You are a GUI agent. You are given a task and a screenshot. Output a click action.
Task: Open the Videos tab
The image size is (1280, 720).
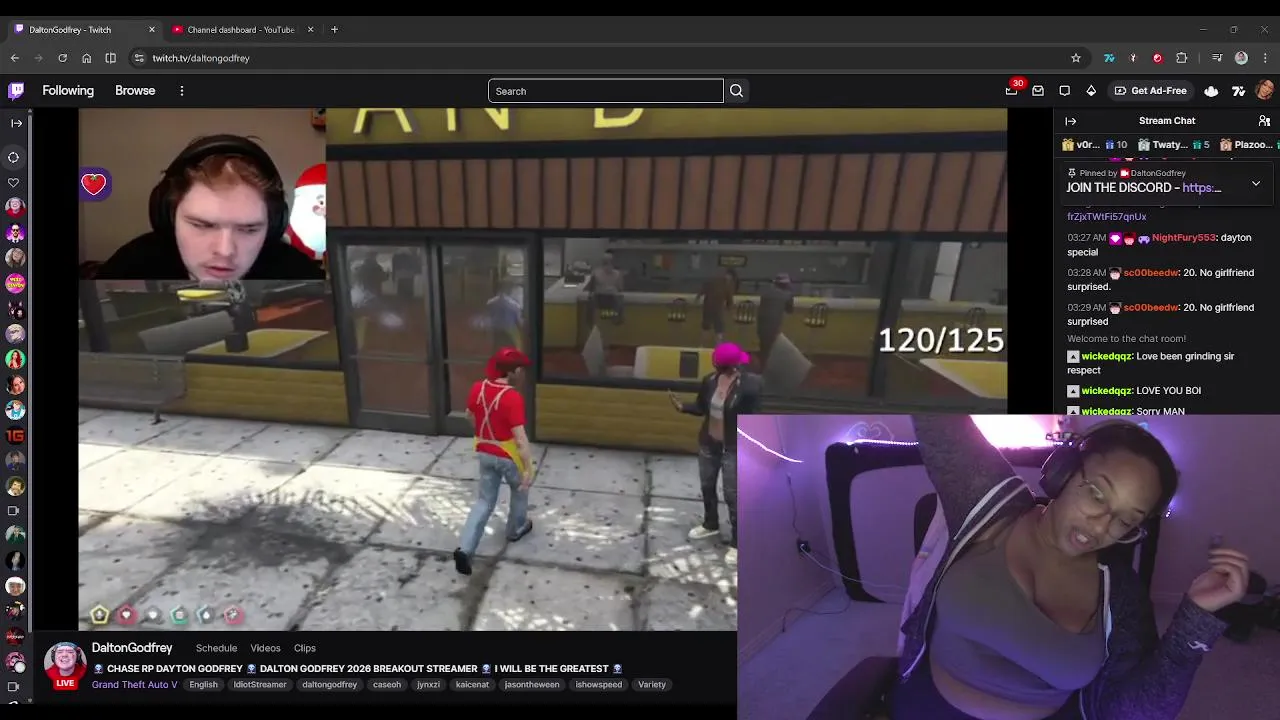265,648
